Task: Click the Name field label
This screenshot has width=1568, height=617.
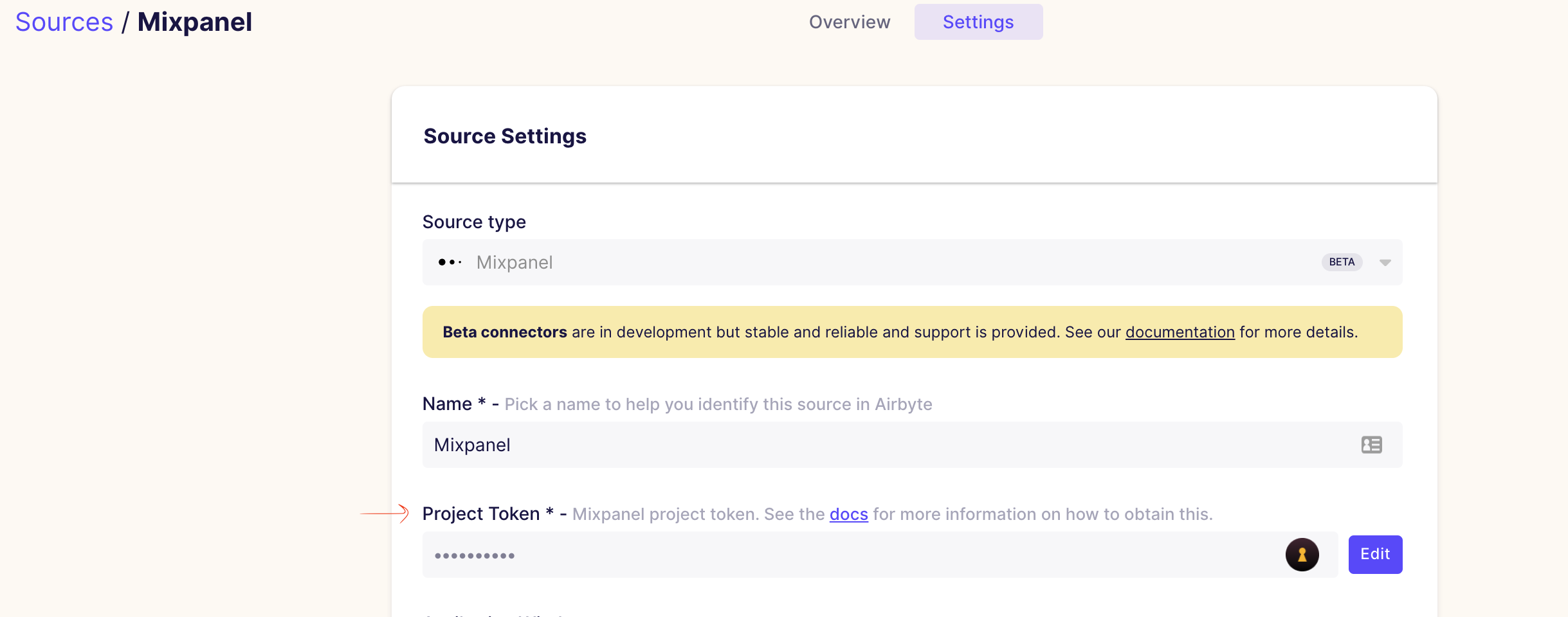Action: [447, 404]
